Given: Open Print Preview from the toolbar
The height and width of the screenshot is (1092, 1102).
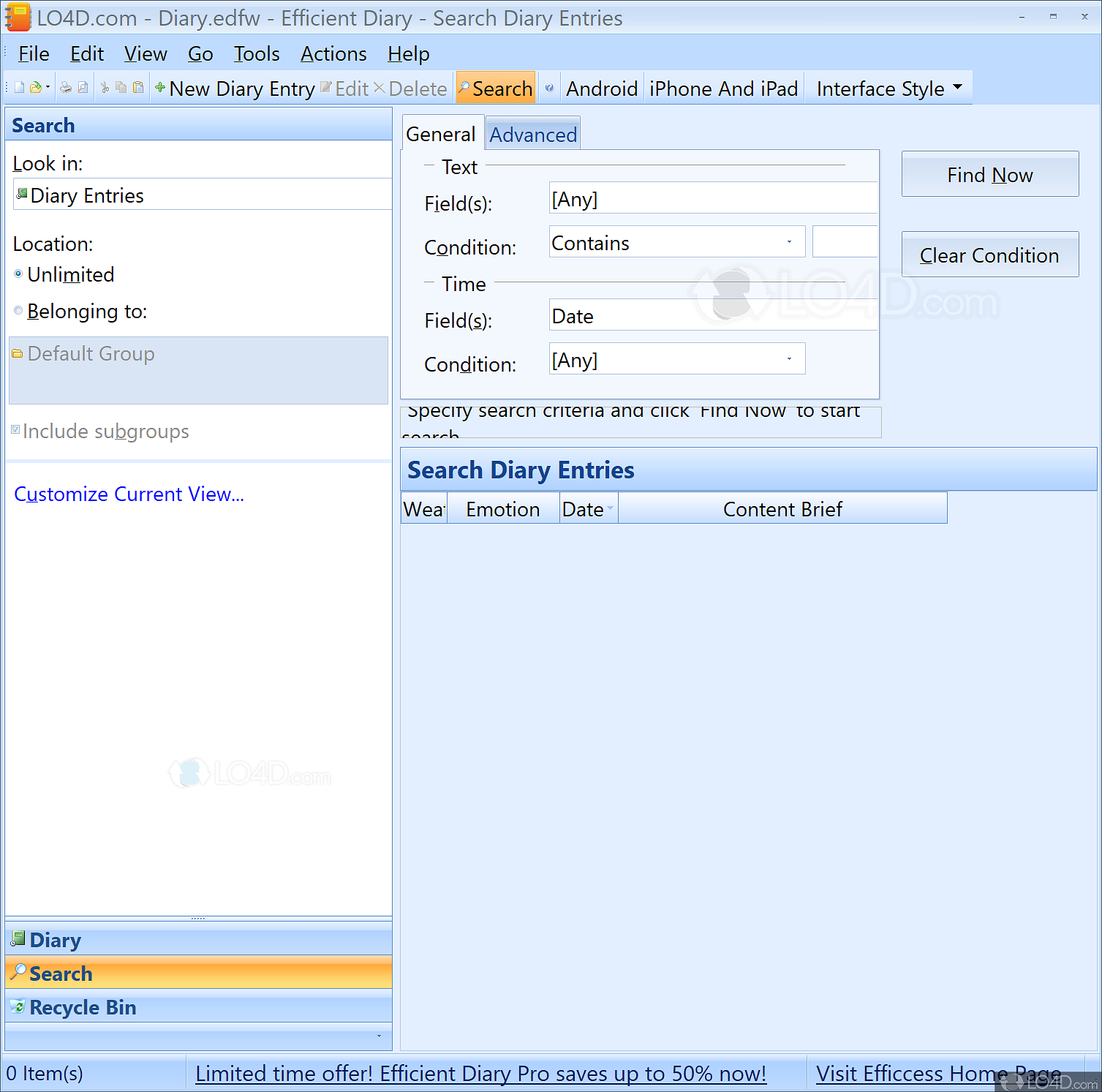Looking at the screenshot, I should pos(83,86).
